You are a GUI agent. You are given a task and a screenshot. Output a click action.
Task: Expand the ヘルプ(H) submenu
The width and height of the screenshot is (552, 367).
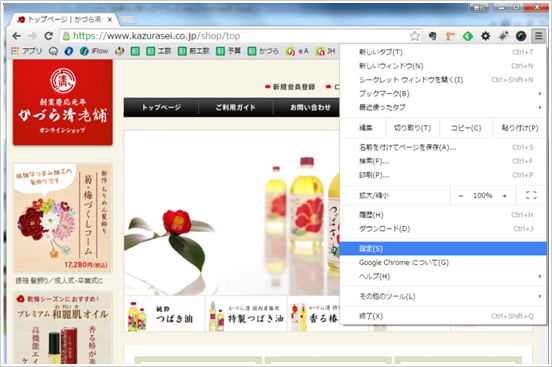tap(443, 276)
